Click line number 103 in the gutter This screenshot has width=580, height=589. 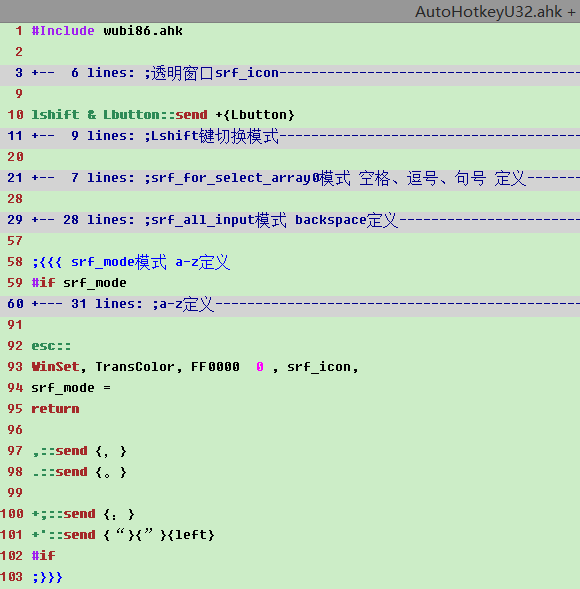tap(12, 577)
